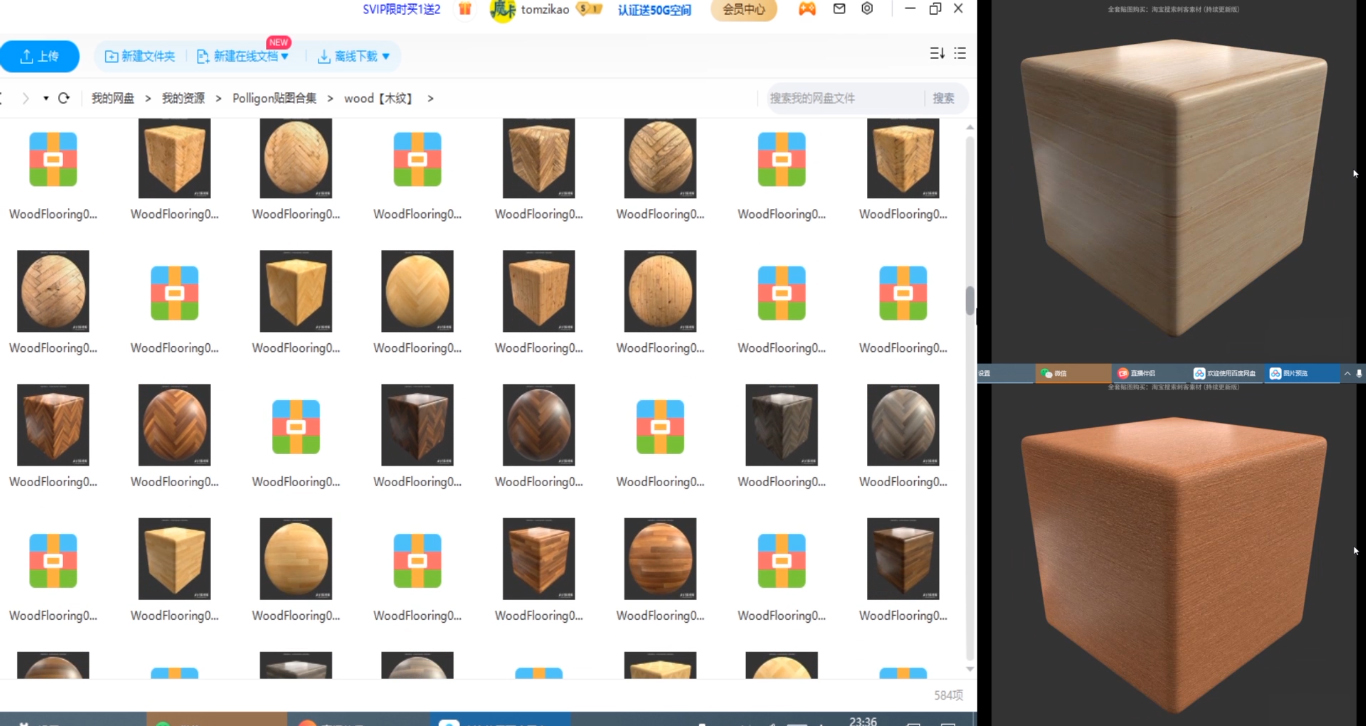Screen dimensions: 1366x726
Task: Go to 我的网盘 in the breadcrumb
Action: click(113, 98)
